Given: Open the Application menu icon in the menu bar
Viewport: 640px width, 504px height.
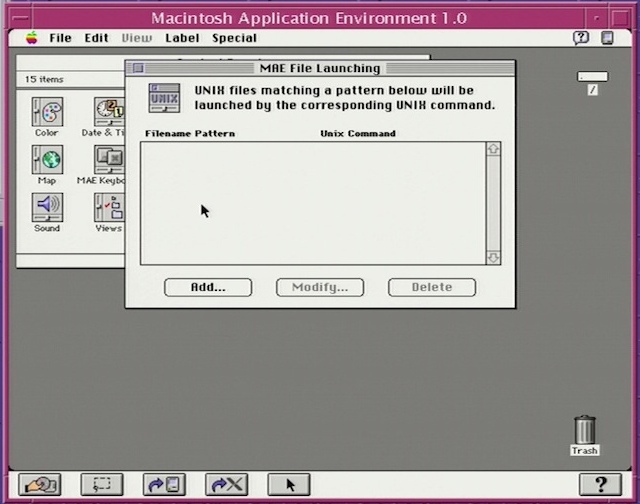Looking at the screenshot, I should (607, 38).
